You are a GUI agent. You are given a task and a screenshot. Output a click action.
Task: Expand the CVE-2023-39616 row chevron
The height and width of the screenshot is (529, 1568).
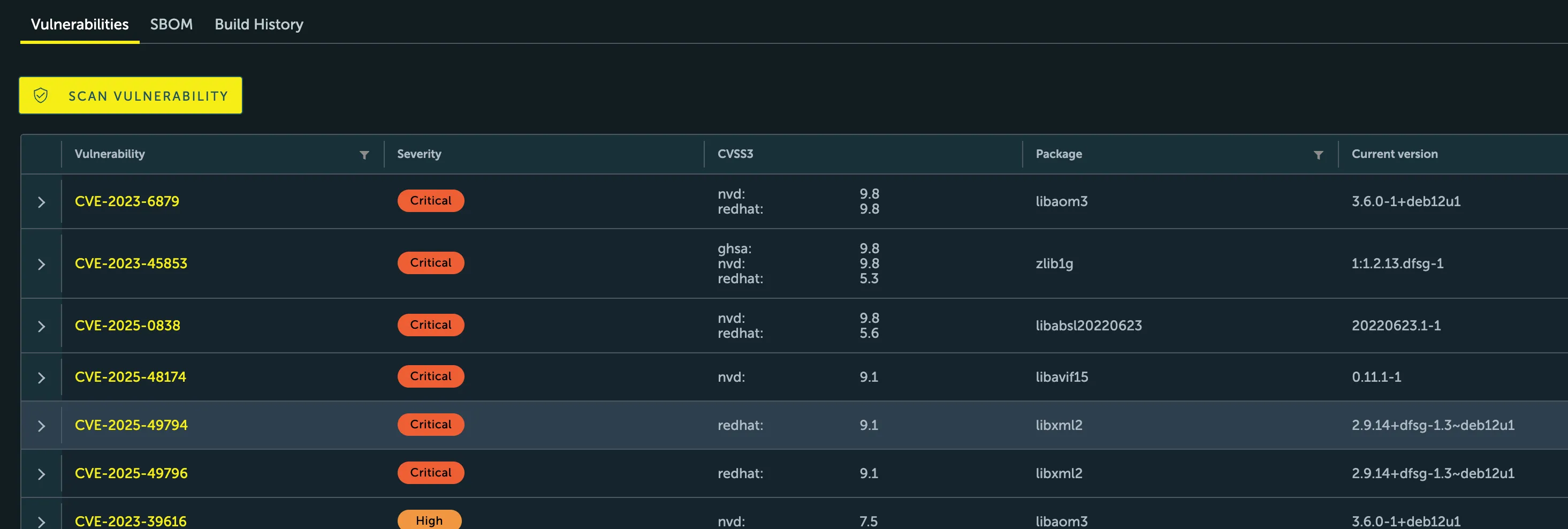pyautogui.click(x=41, y=521)
